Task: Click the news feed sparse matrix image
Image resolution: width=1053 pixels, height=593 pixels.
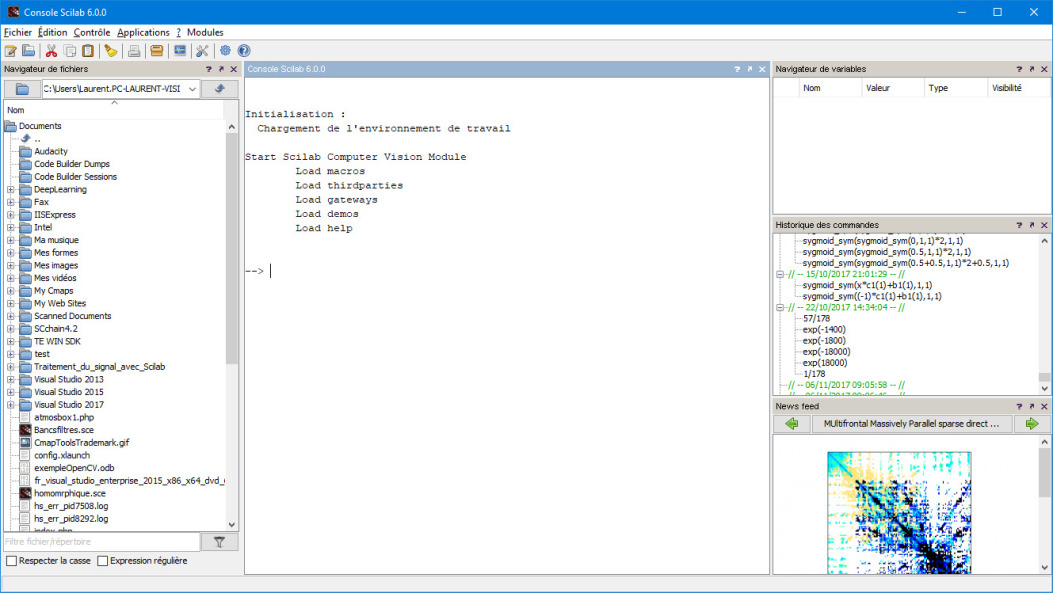Action: point(899,512)
